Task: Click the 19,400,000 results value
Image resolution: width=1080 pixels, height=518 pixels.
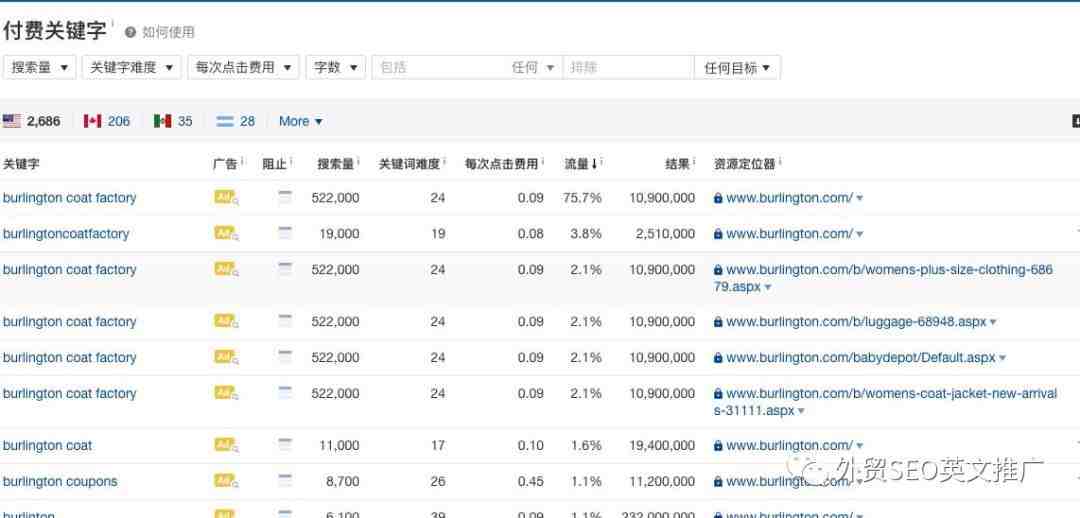Action: 662,446
